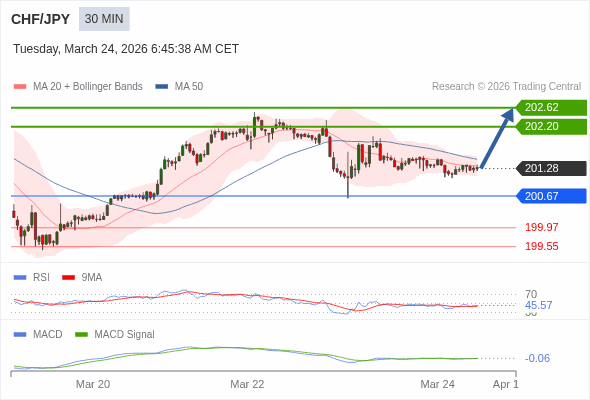Click the MACD legend blue swatch
The width and height of the screenshot is (590, 400).
tap(20, 335)
